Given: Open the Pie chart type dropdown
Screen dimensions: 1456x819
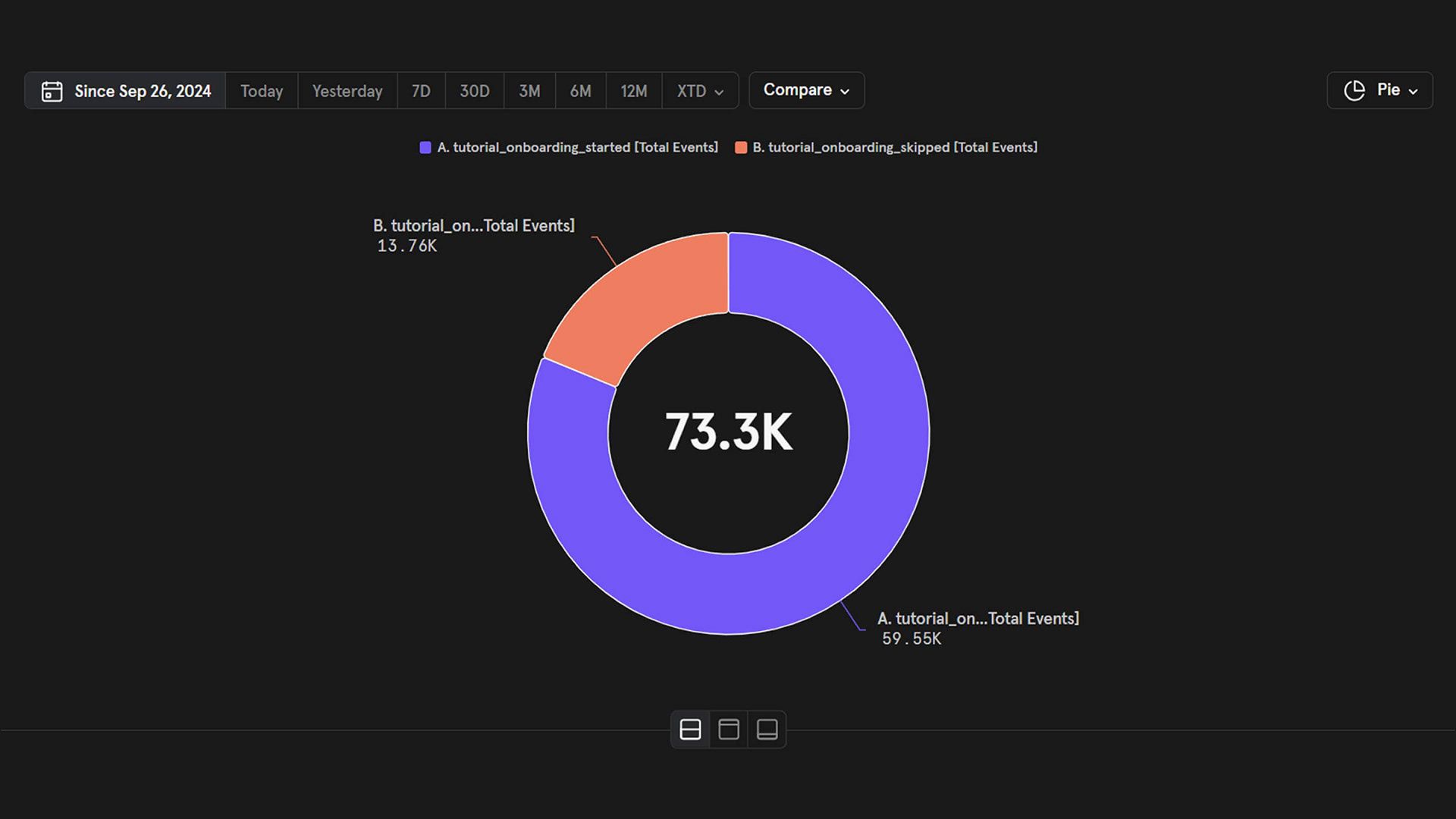Looking at the screenshot, I should 1379,90.
